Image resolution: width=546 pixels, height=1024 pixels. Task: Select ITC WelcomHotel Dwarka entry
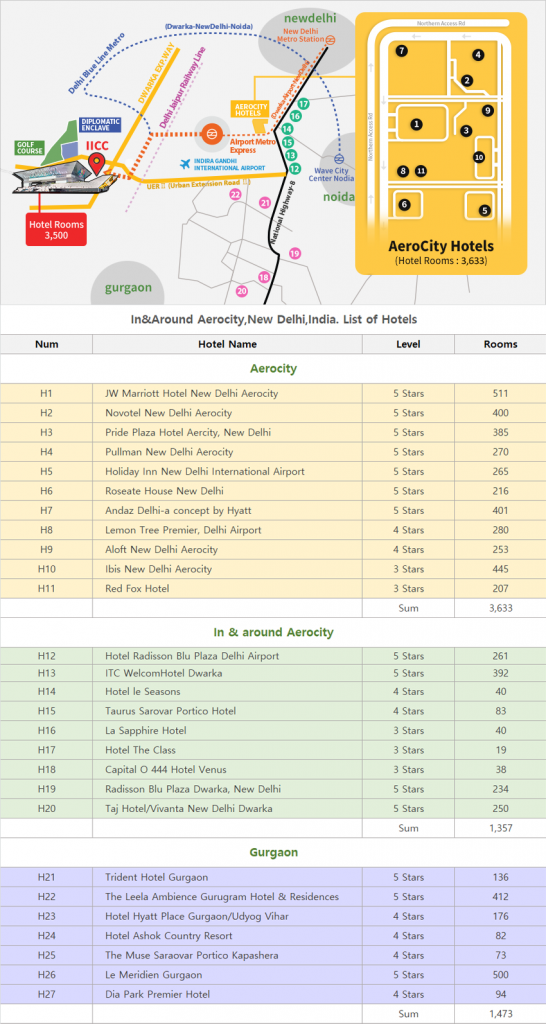163,673
